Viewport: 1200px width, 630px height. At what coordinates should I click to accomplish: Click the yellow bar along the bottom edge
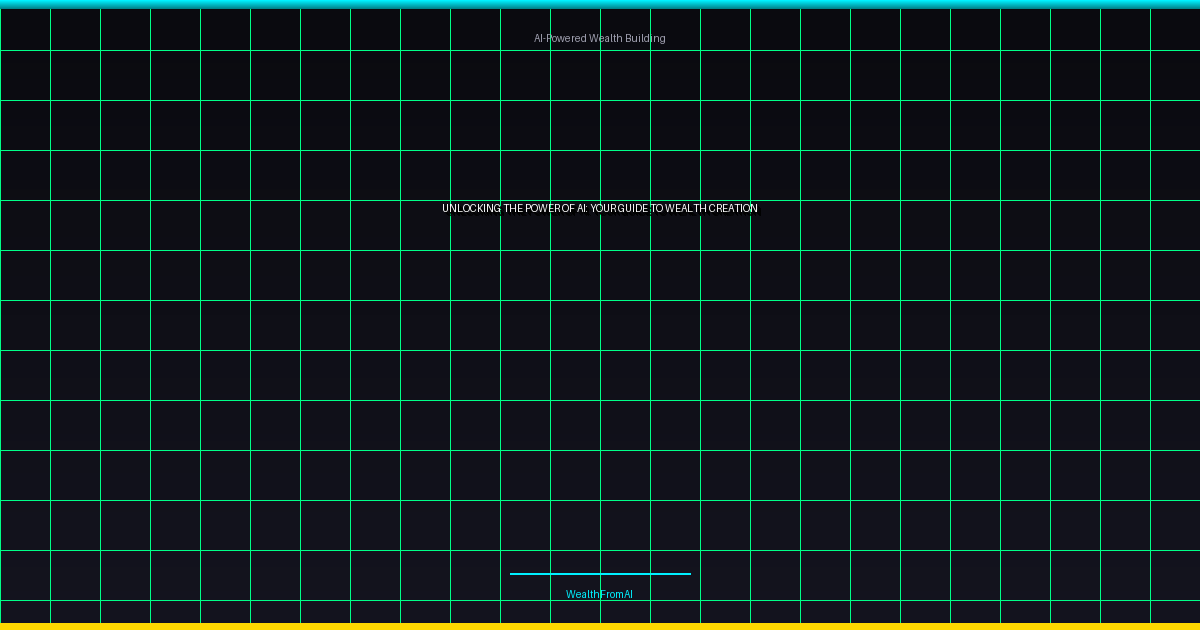pos(600,626)
